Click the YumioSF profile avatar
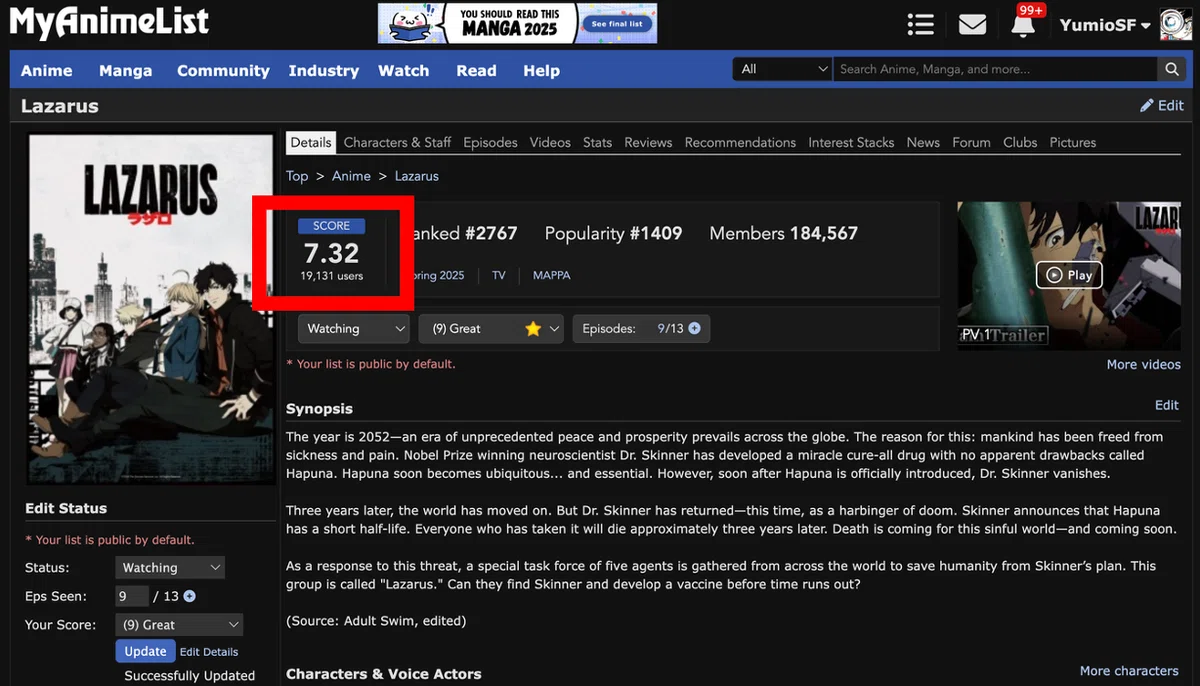1200x686 pixels. point(1175,25)
